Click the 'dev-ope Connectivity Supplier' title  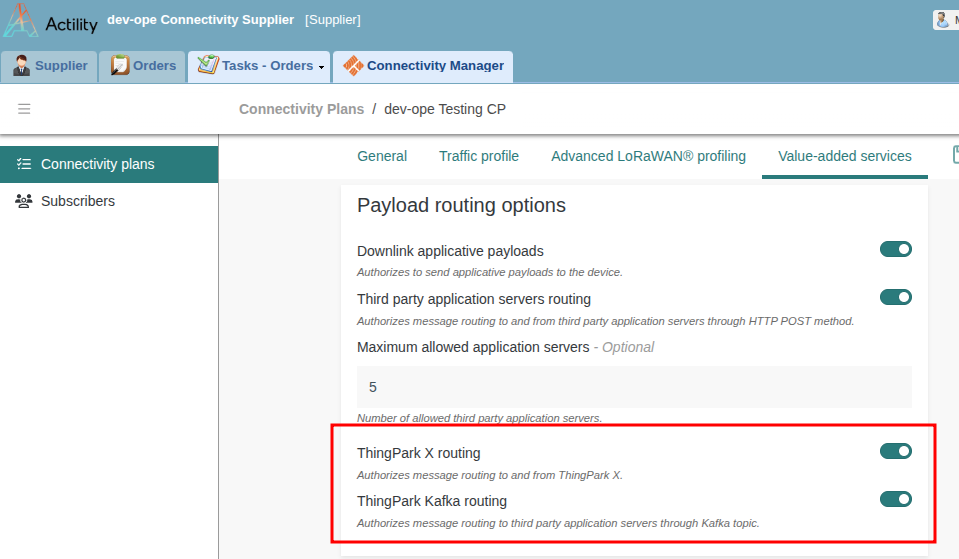201,20
